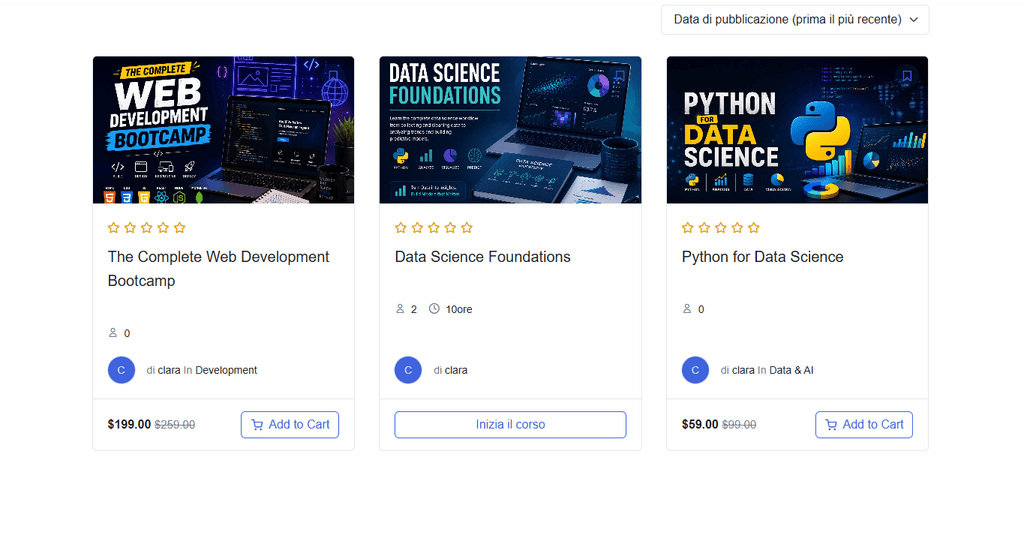Open Data Science Foundations course thumbnail
Screen dimensions: 1024x551
(x=510, y=130)
